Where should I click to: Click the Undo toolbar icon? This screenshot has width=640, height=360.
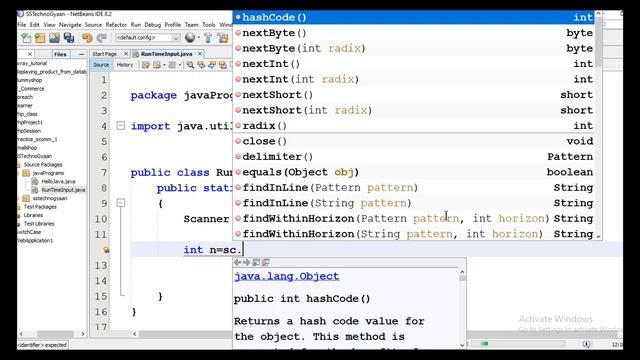pos(87,38)
